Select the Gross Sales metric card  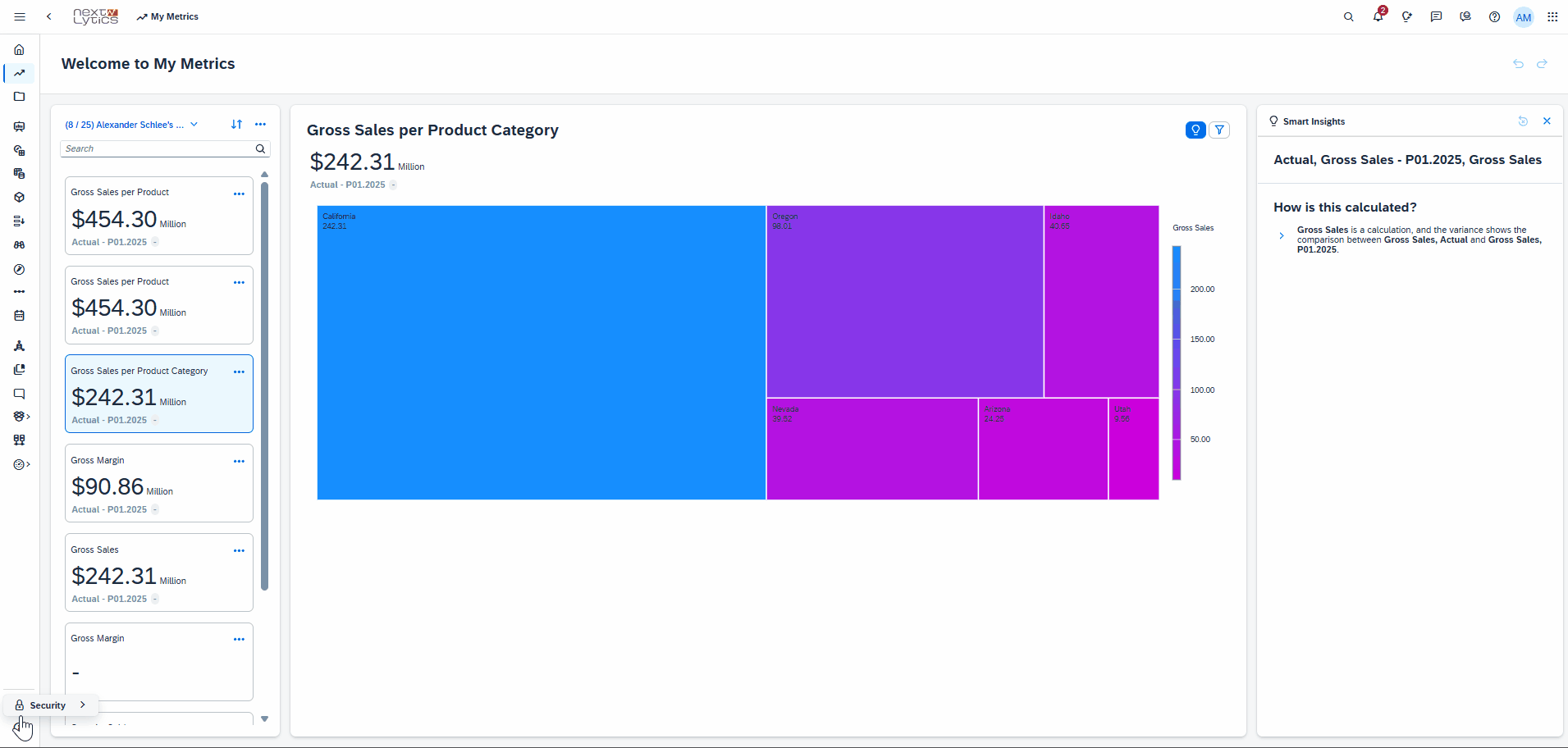(x=159, y=572)
